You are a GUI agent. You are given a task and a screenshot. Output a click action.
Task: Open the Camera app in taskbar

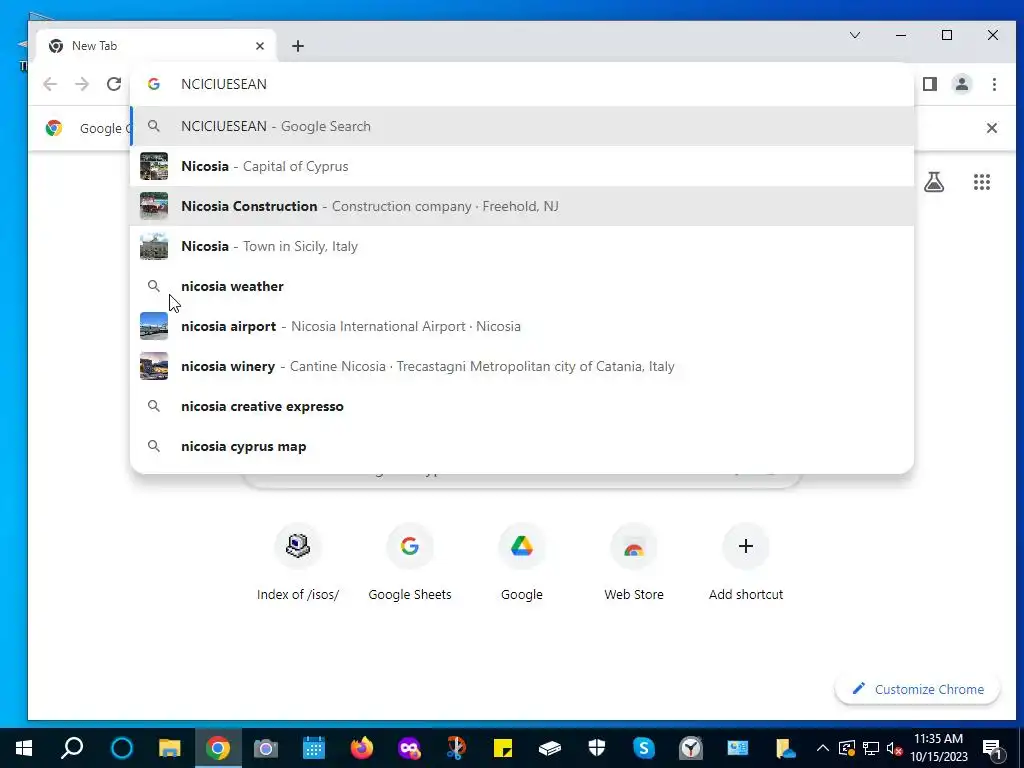266,748
